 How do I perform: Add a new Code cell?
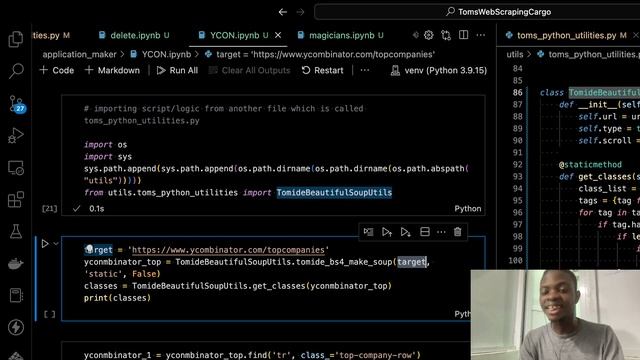point(57,70)
